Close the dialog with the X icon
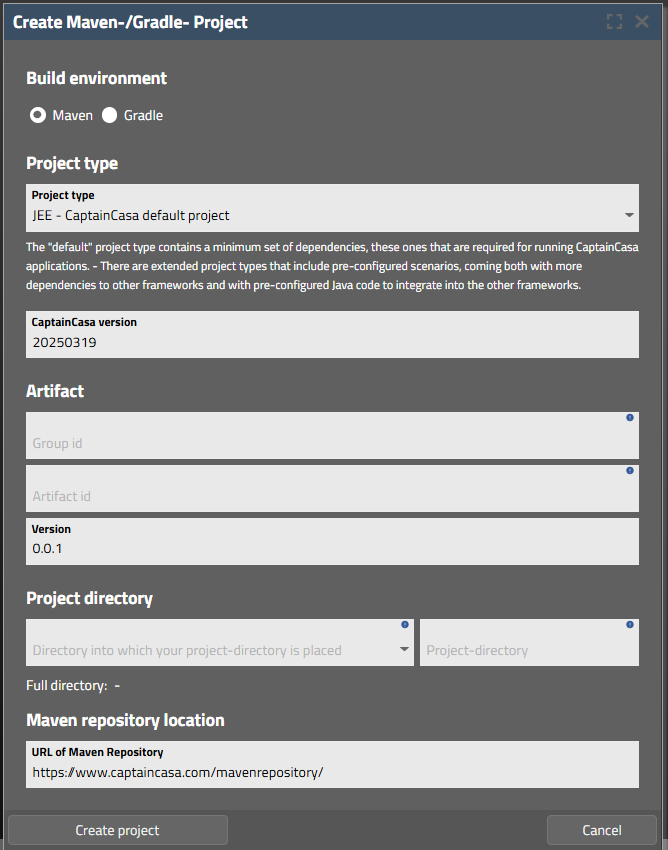668x850 pixels. [642, 21]
